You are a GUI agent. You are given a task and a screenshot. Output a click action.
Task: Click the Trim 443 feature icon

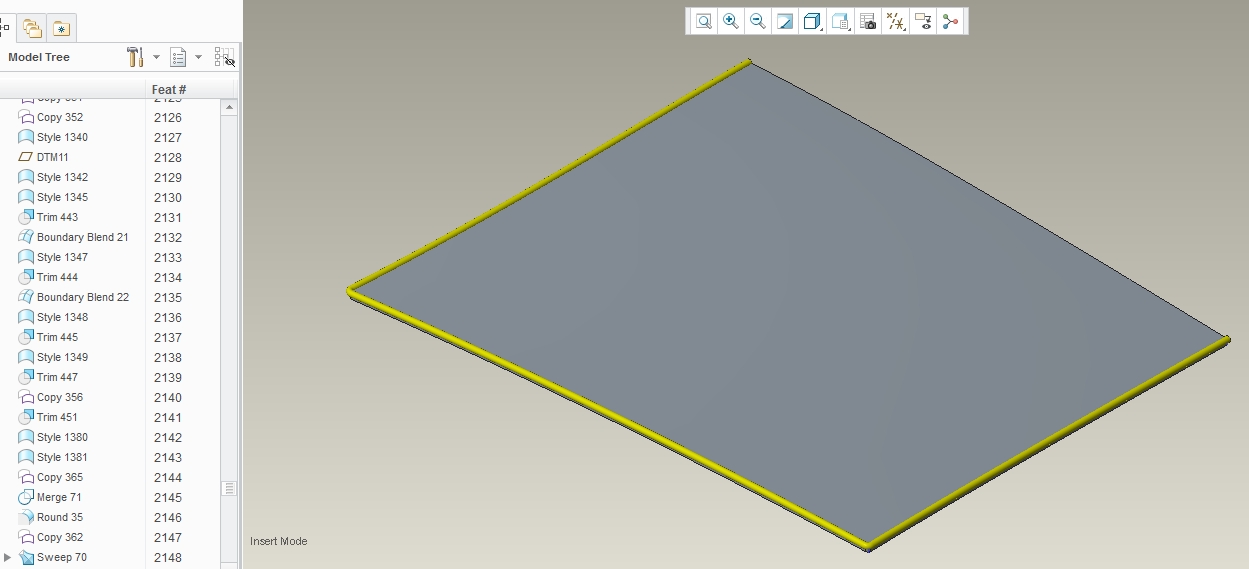27,217
